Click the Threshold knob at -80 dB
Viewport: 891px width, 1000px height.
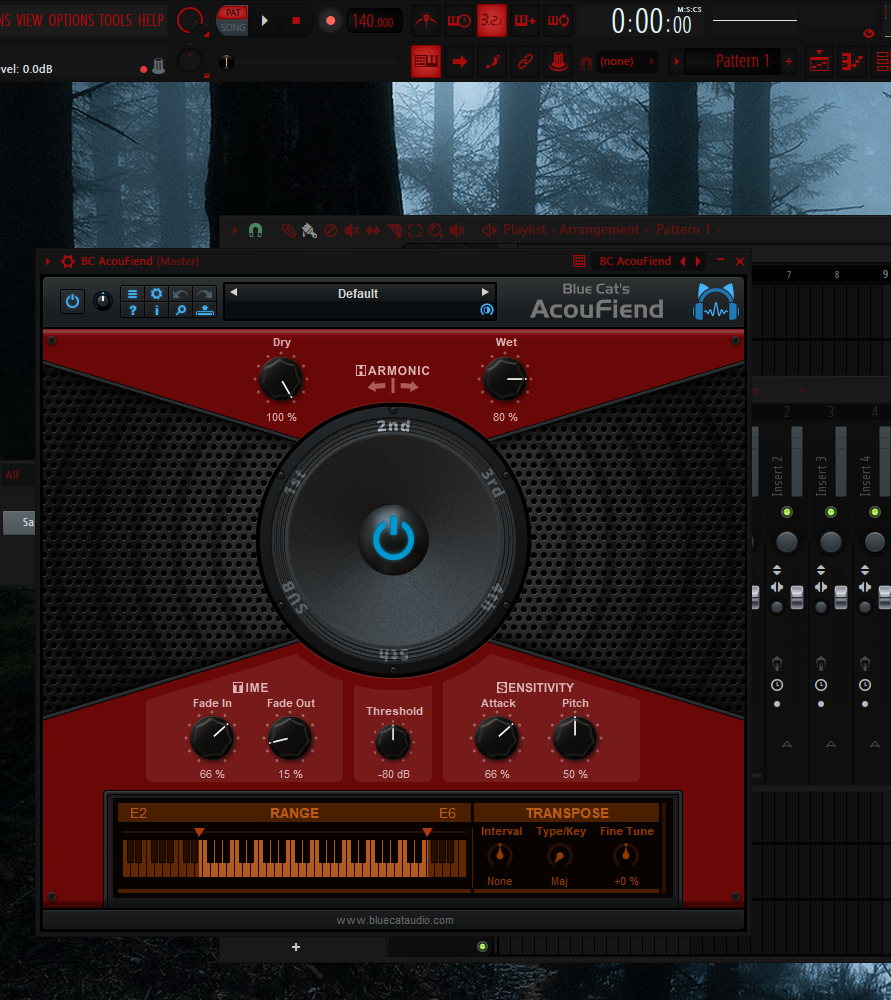pos(393,742)
